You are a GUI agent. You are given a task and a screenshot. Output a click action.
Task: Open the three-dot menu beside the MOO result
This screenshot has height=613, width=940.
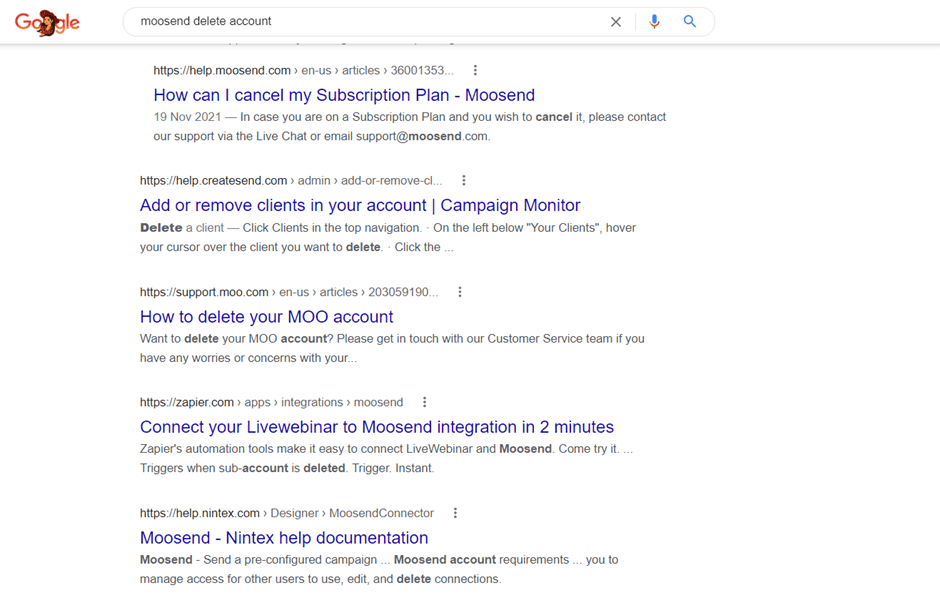[459, 291]
